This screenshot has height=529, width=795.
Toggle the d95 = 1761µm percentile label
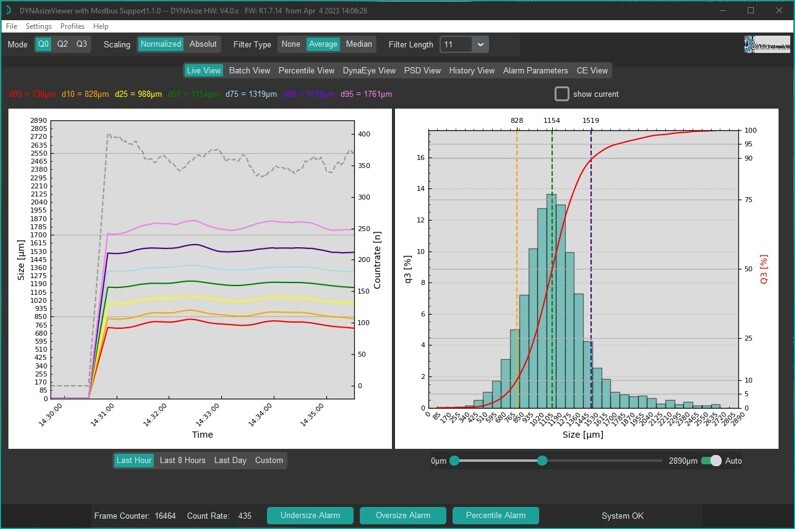366,94
